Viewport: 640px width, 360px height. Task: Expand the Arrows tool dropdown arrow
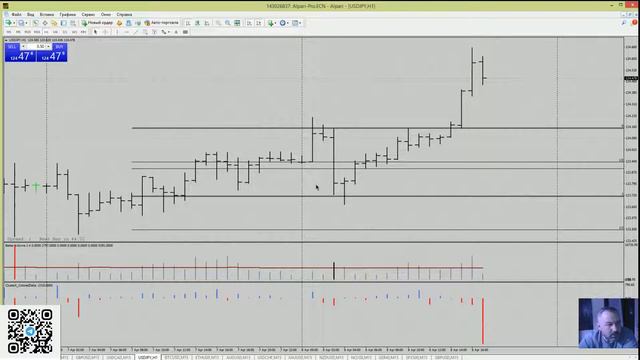pyautogui.click(x=169, y=32)
